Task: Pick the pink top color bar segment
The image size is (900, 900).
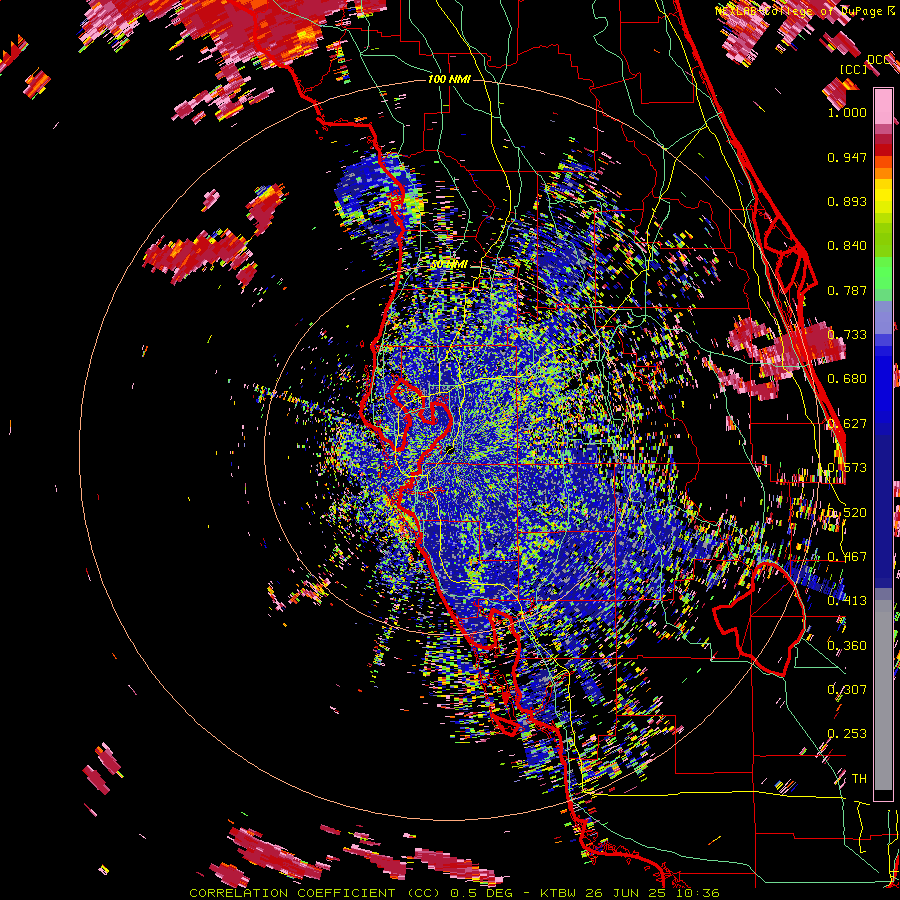Action: pyautogui.click(x=883, y=106)
